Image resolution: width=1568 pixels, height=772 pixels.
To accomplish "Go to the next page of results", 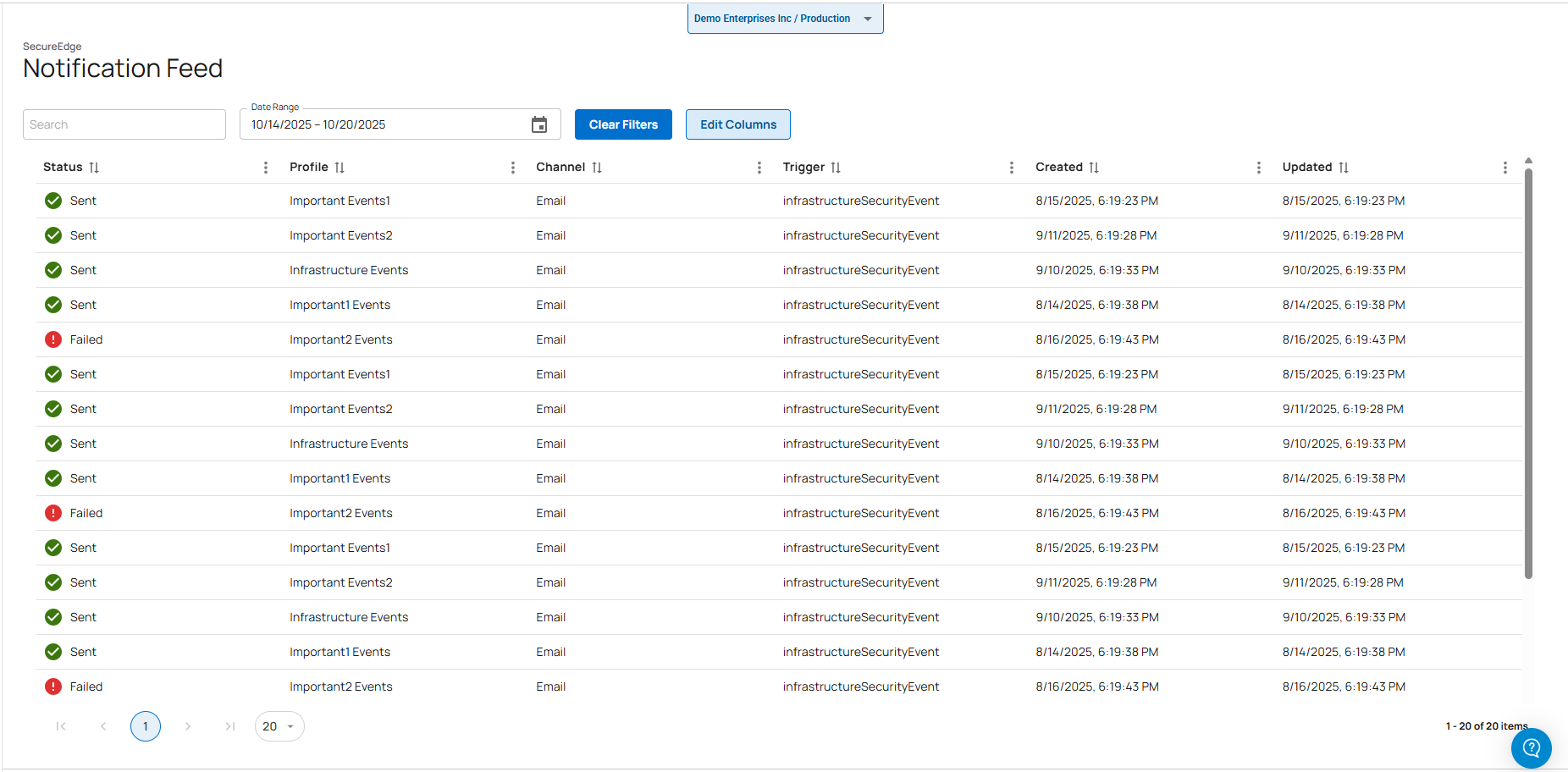I will click(188, 726).
